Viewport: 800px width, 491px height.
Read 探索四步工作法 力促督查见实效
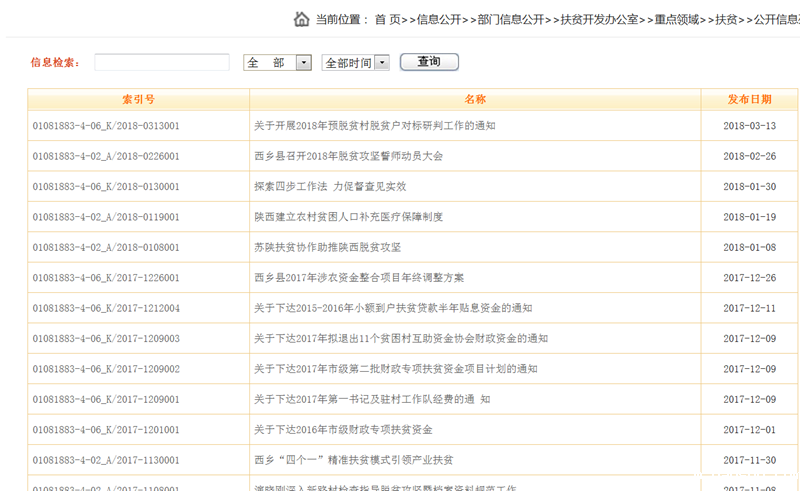click(330, 187)
